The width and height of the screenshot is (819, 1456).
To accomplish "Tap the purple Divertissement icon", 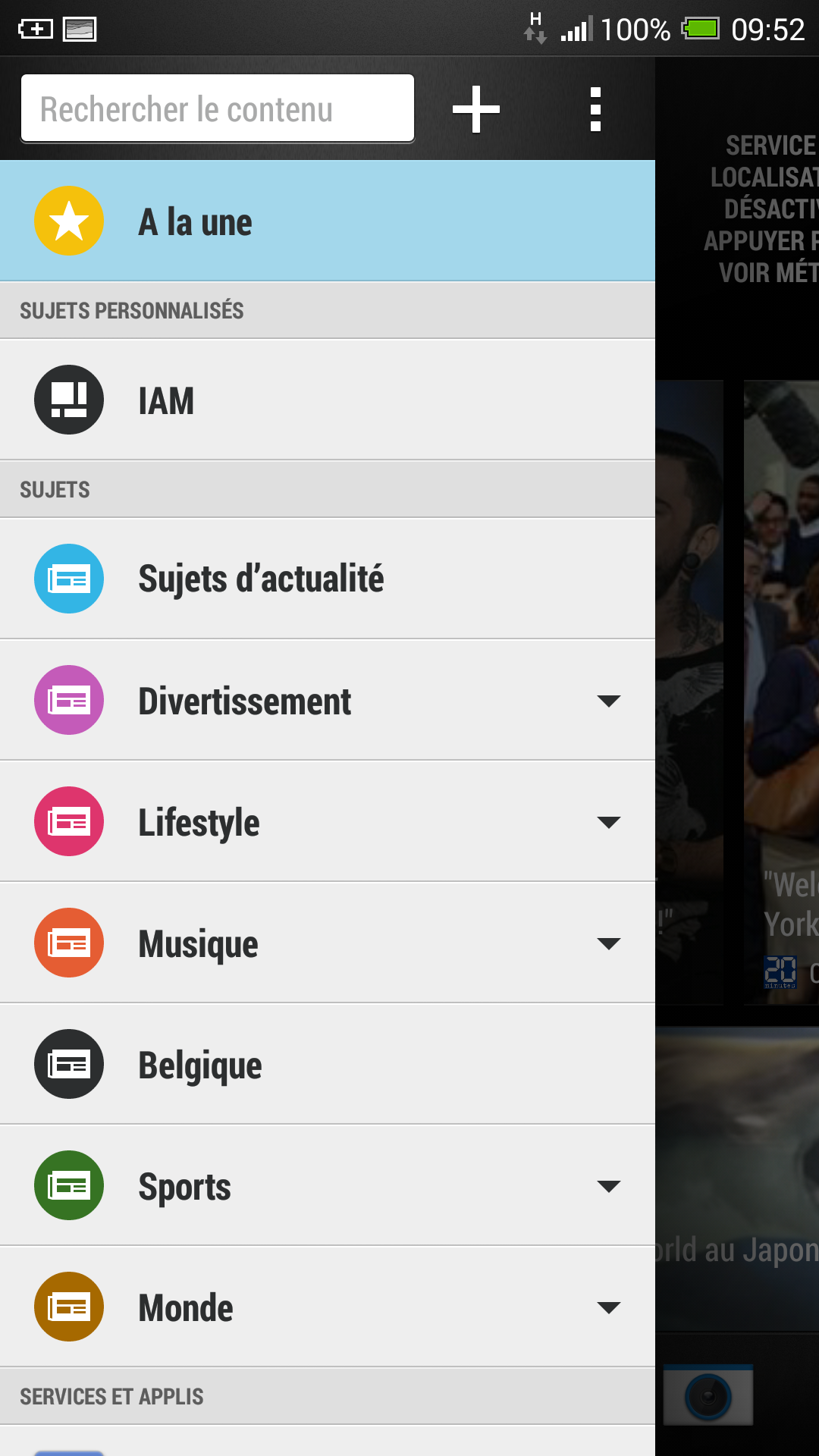I will (69, 700).
